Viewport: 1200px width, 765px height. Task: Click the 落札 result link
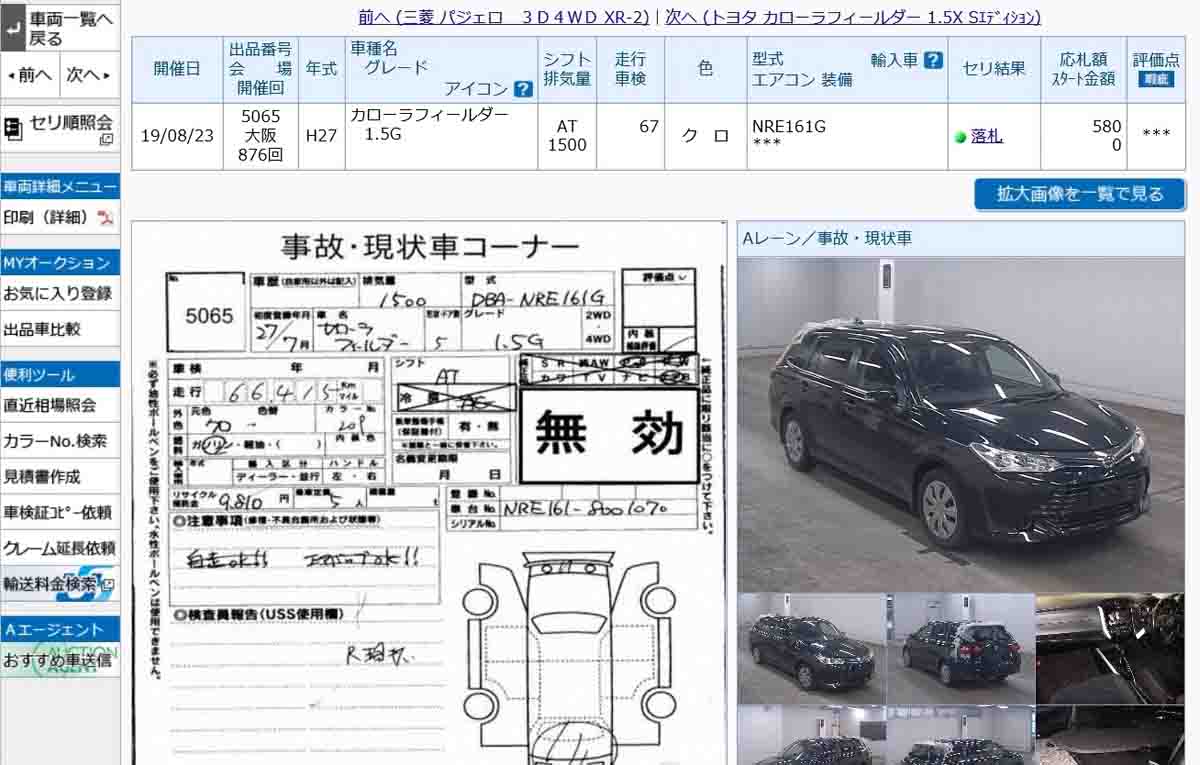(x=987, y=137)
